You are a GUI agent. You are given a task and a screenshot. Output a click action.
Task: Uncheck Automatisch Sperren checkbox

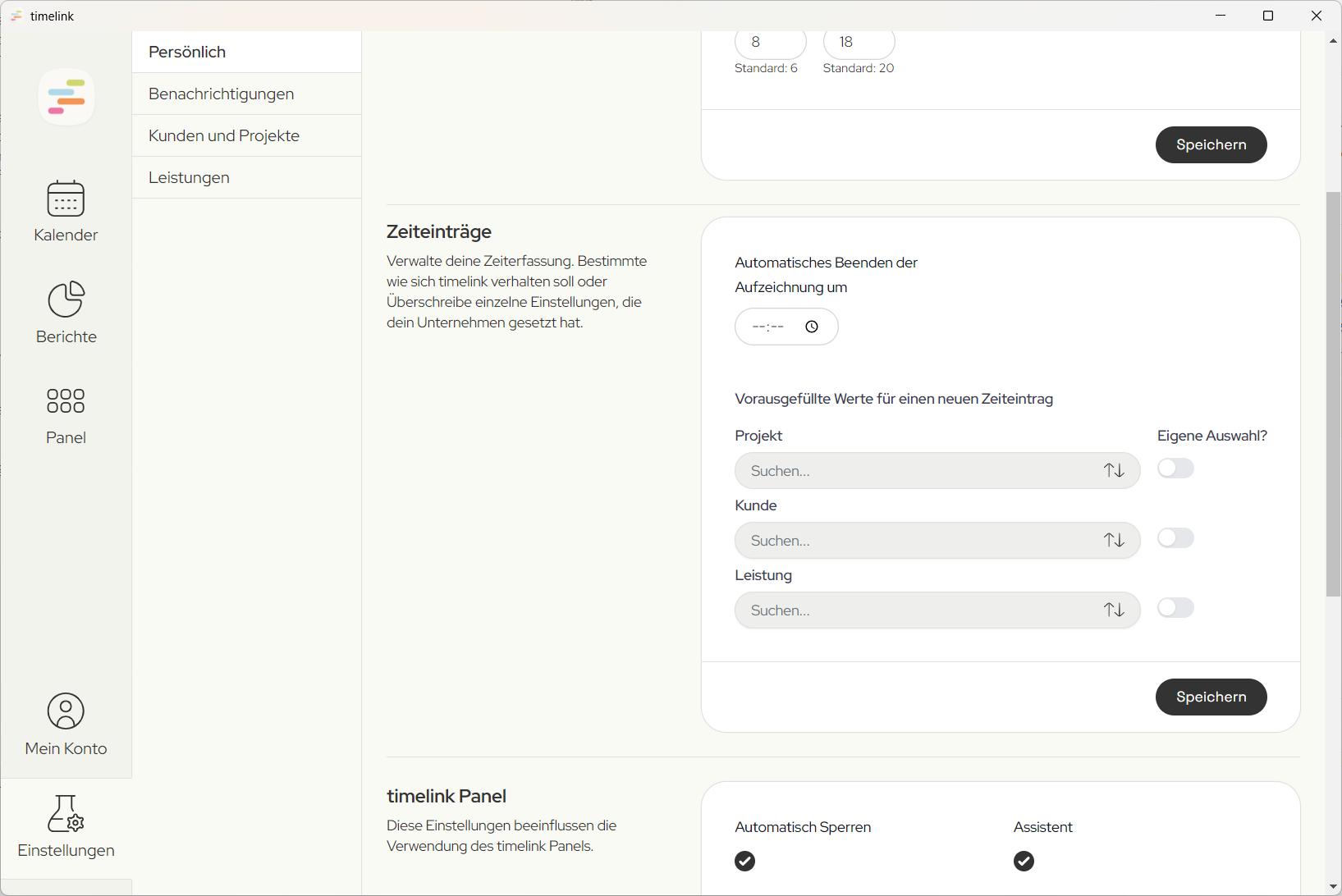tap(744, 861)
